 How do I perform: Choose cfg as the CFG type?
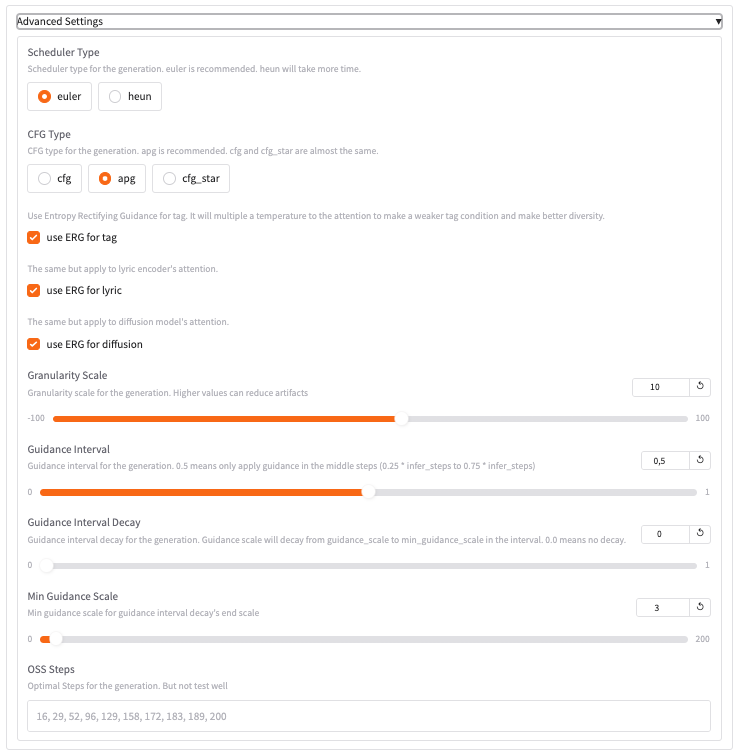tap(54, 179)
